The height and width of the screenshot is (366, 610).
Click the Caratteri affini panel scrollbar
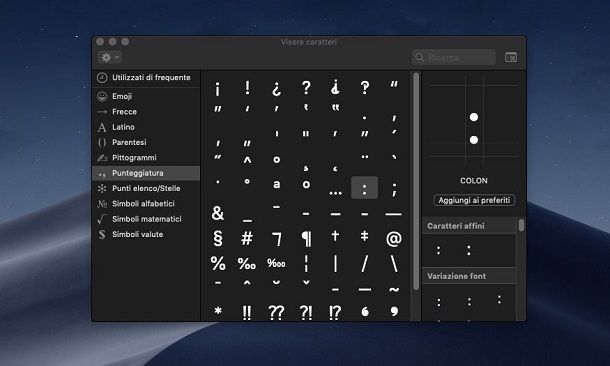tap(521, 225)
